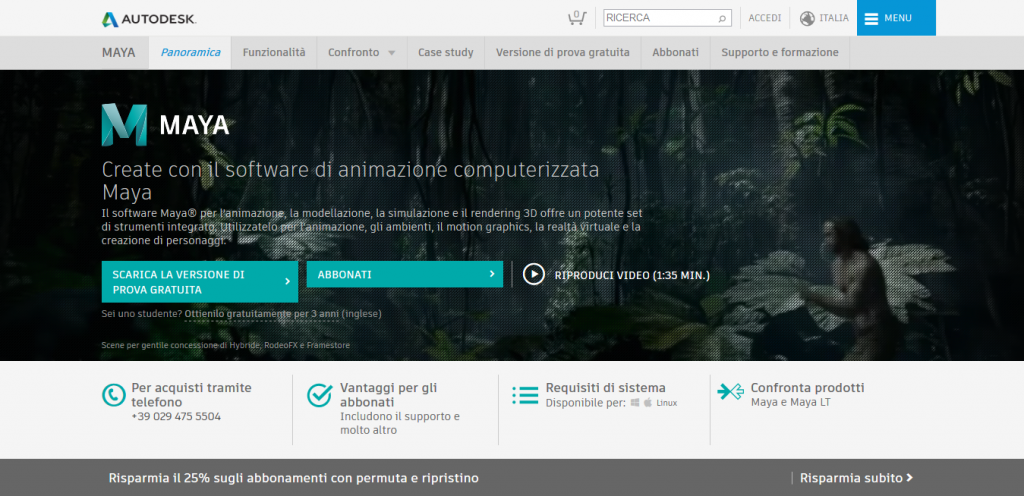Image resolution: width=1024 pixels, height=496 pixels.
Task: Open Confronta prodotti link
Action: point(807,388)
